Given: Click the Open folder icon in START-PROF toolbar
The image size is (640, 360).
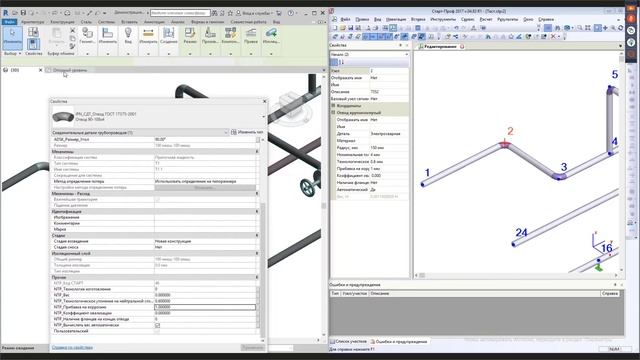Looking at the screenshot, I should point(343,28).
